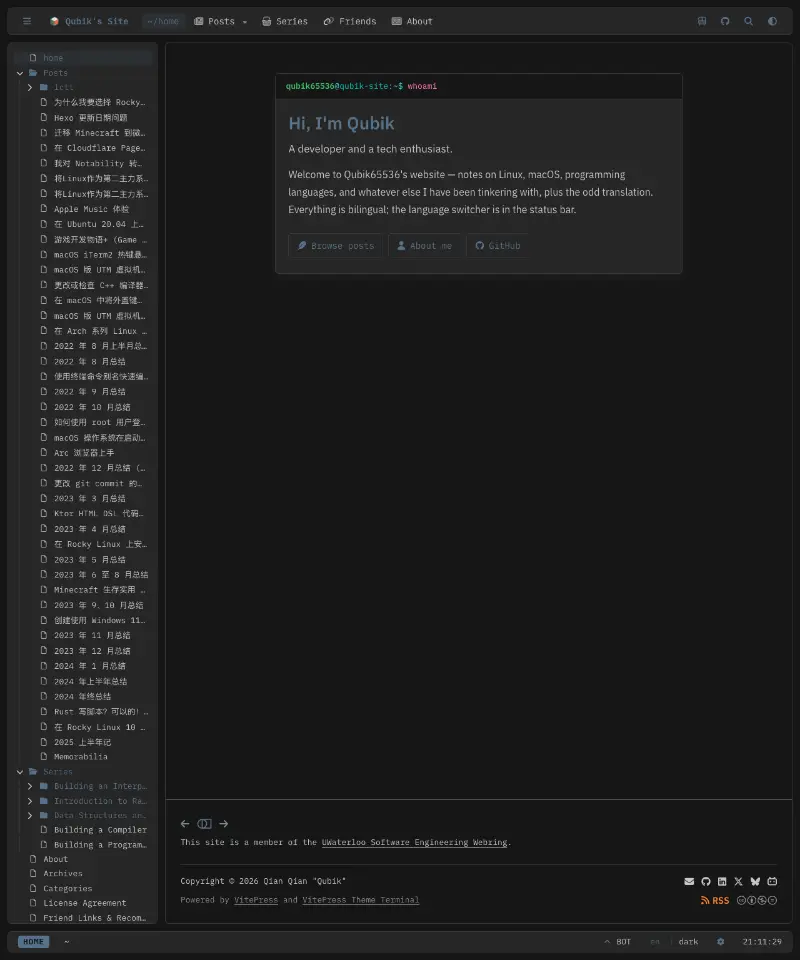Screen dimensions: 800x960
Task: Open the X (Twitter) icon in the footer
Action: click(x=739, y=882)
